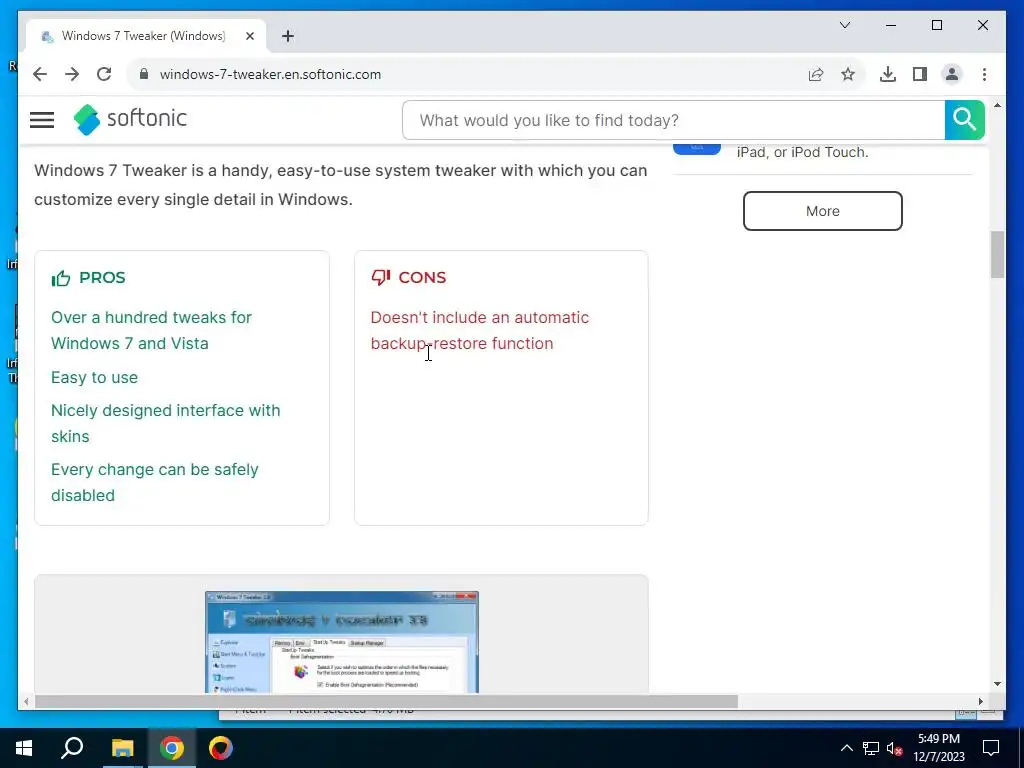Viewport: 1024px width, 768px height.
Task: Select the Windows 7 Tweaker tab
Action: click(146, 36)
